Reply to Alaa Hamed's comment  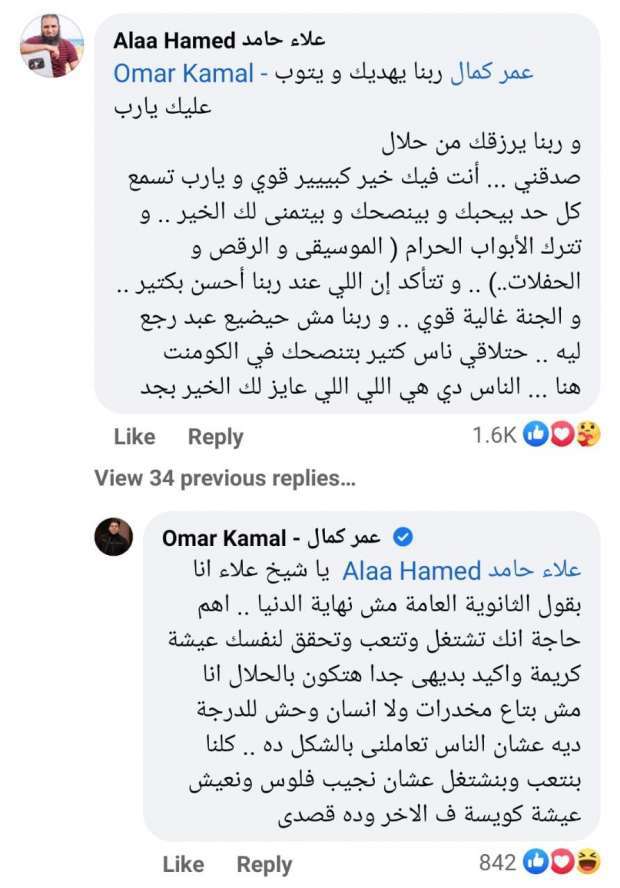215,437
